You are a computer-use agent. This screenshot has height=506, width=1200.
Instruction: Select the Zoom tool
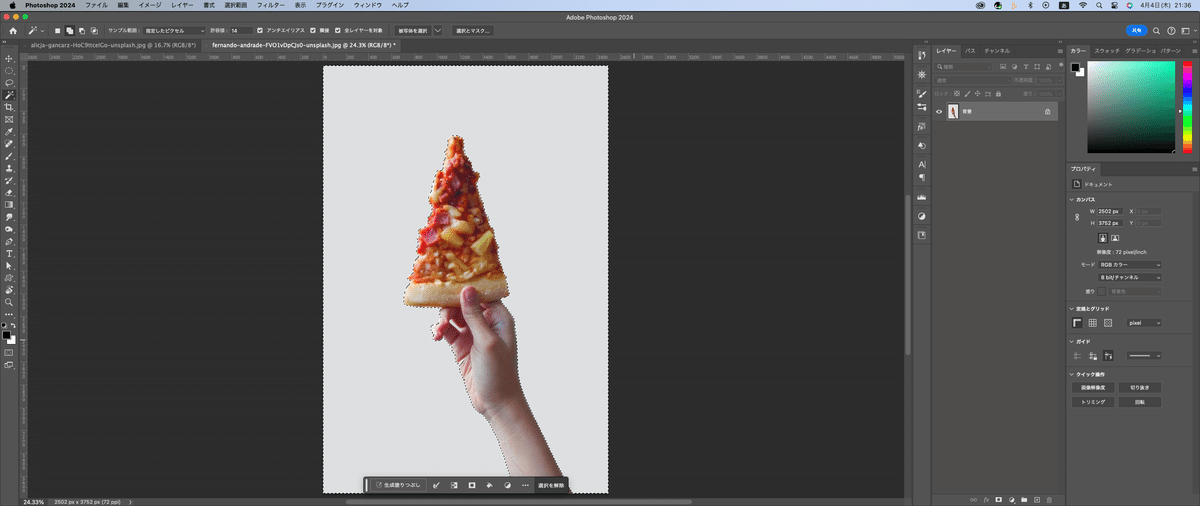9,302
